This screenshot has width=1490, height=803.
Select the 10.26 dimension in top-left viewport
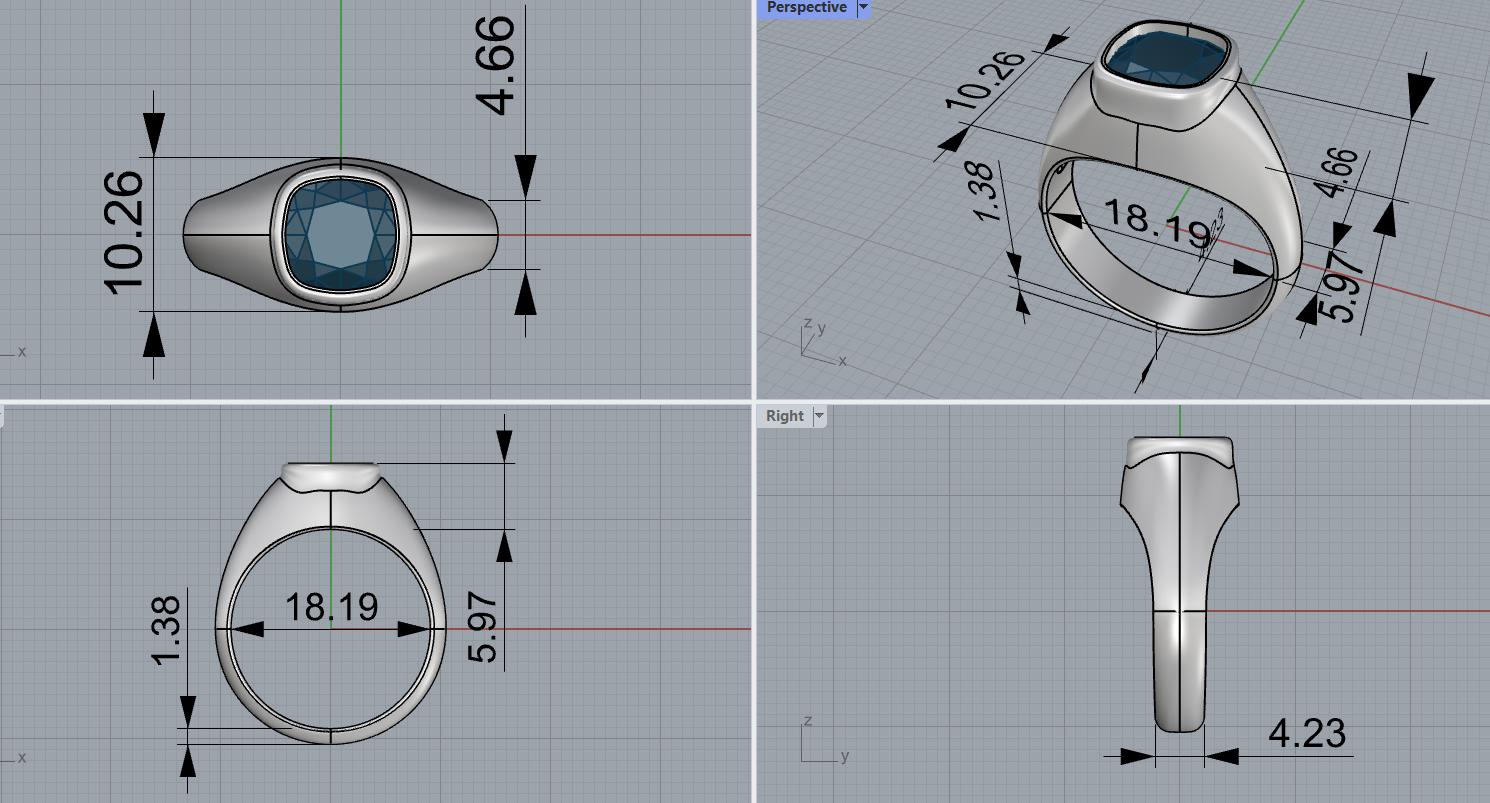[x=124, y=233]
